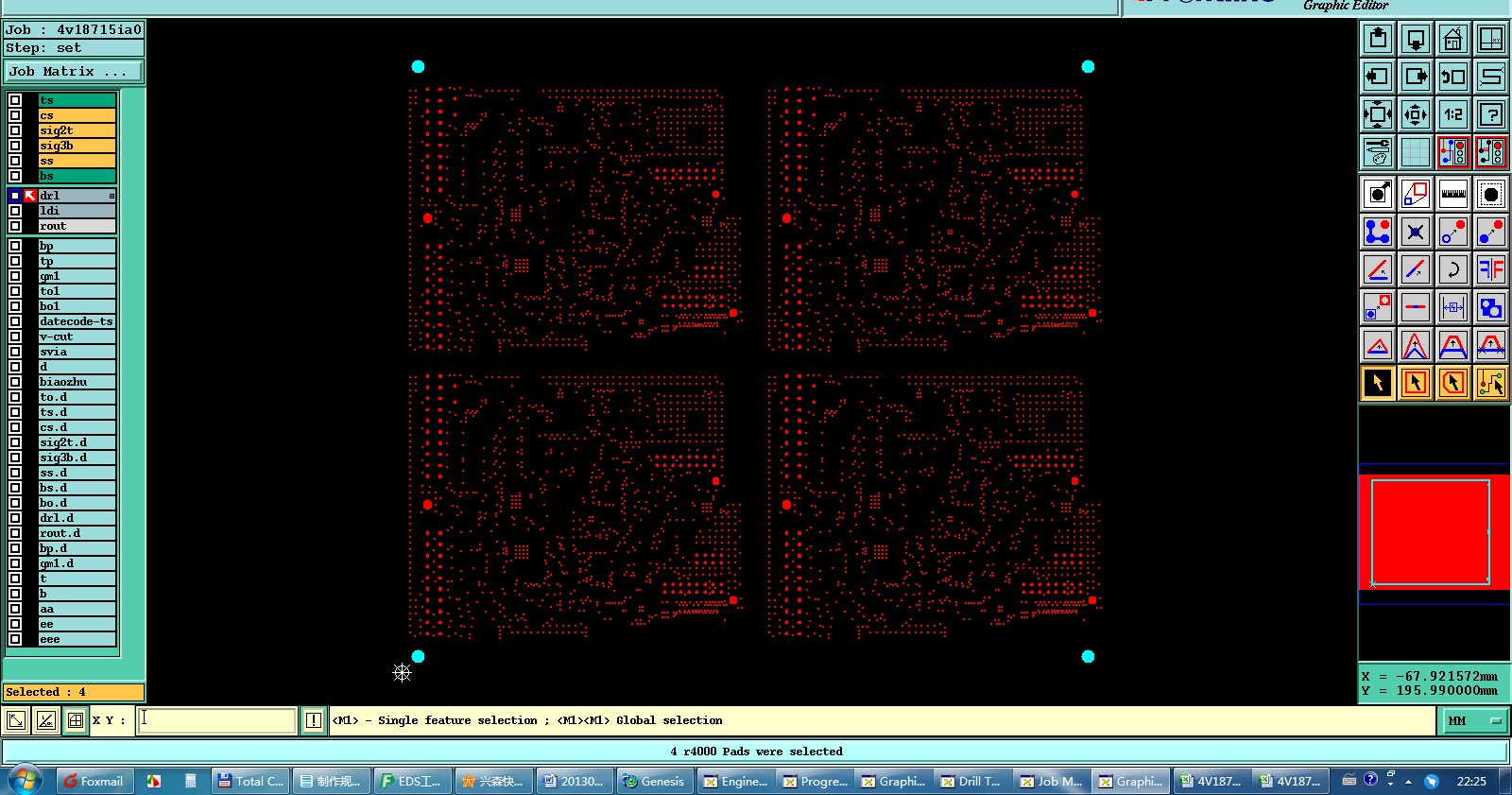Image resolution: width=1512 pixels, height=795 pixels.
Task: Toggle display checkbox for v-cut layer
Action: (x=15, y=337)
